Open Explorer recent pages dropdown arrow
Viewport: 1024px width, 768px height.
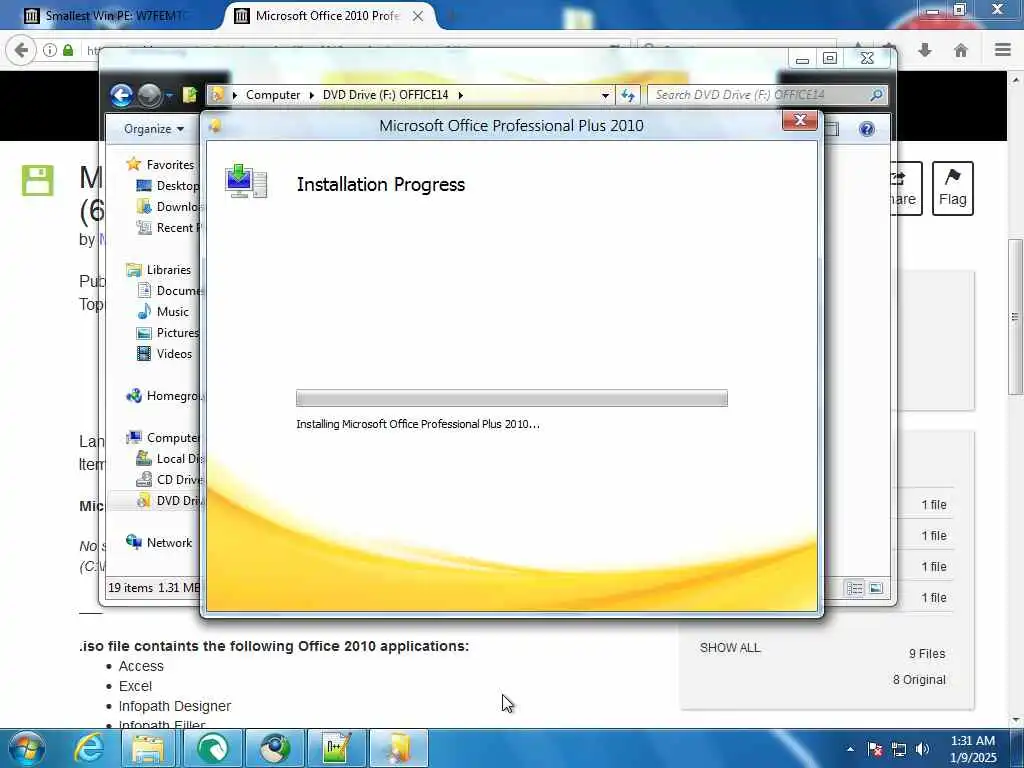[169, 95]
